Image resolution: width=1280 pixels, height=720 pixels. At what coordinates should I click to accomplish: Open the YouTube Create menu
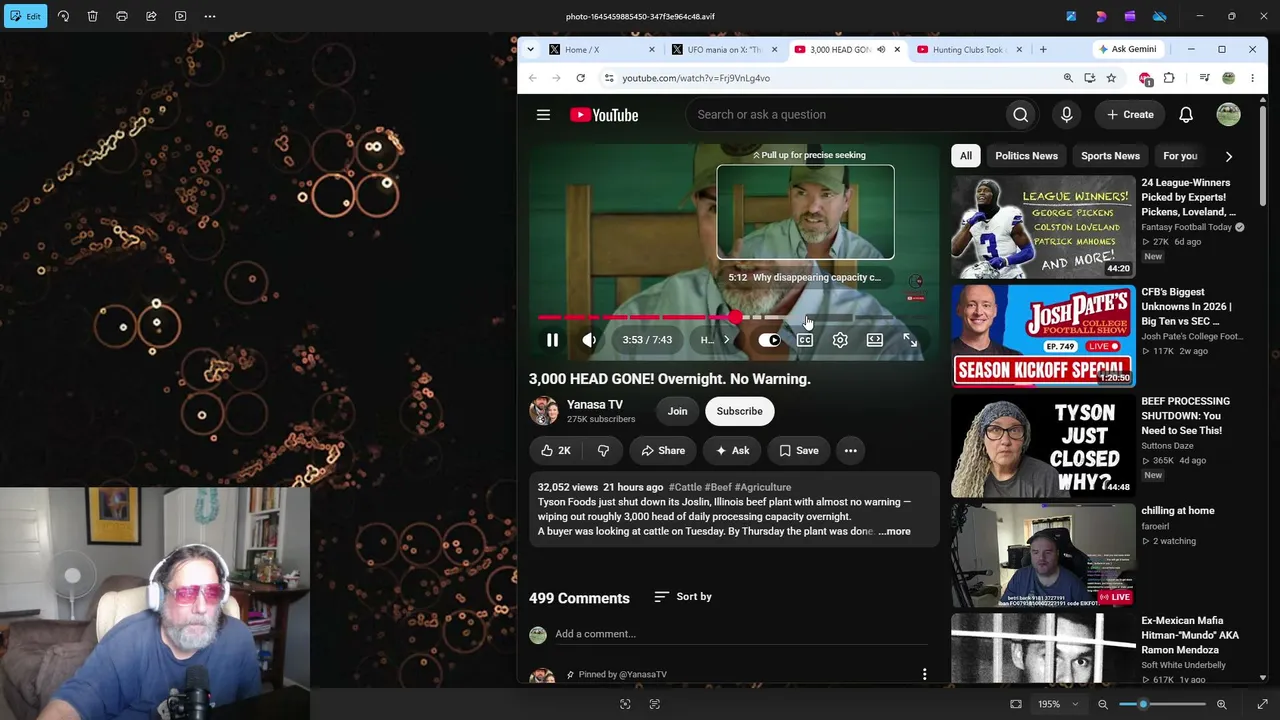click(x=1130, y=115)
